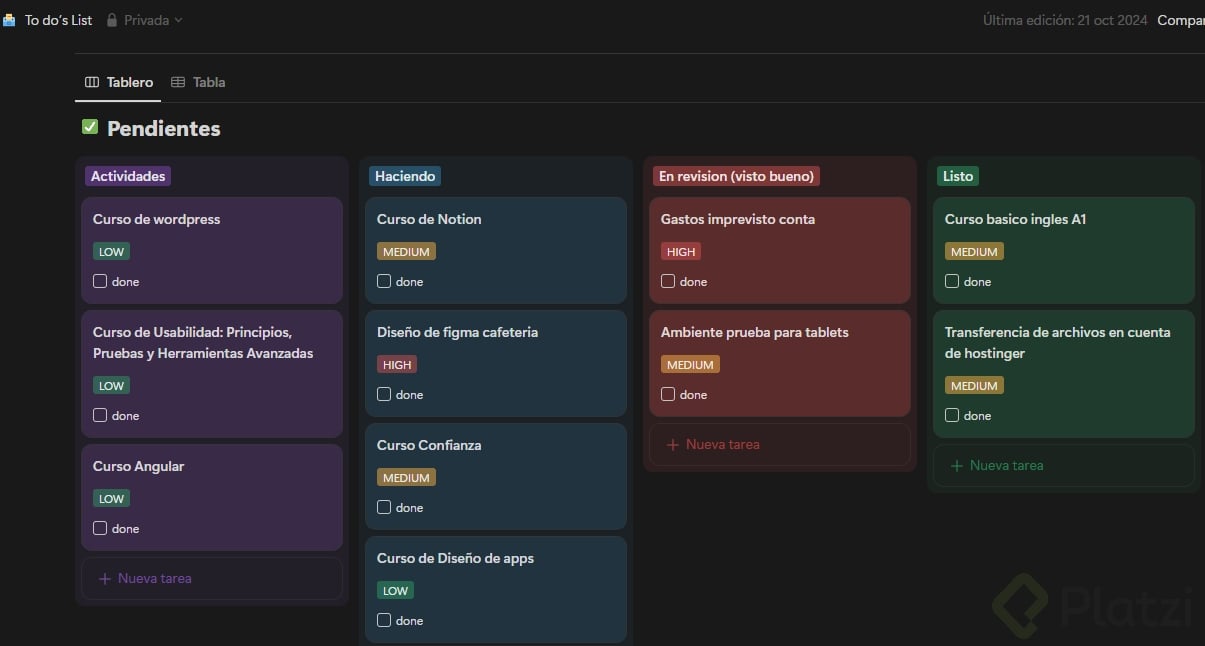Click the plus icon in Actividades column
The width and height of the screenshot is (1205, 646).
pyautogui.click(x=105, y=578)
